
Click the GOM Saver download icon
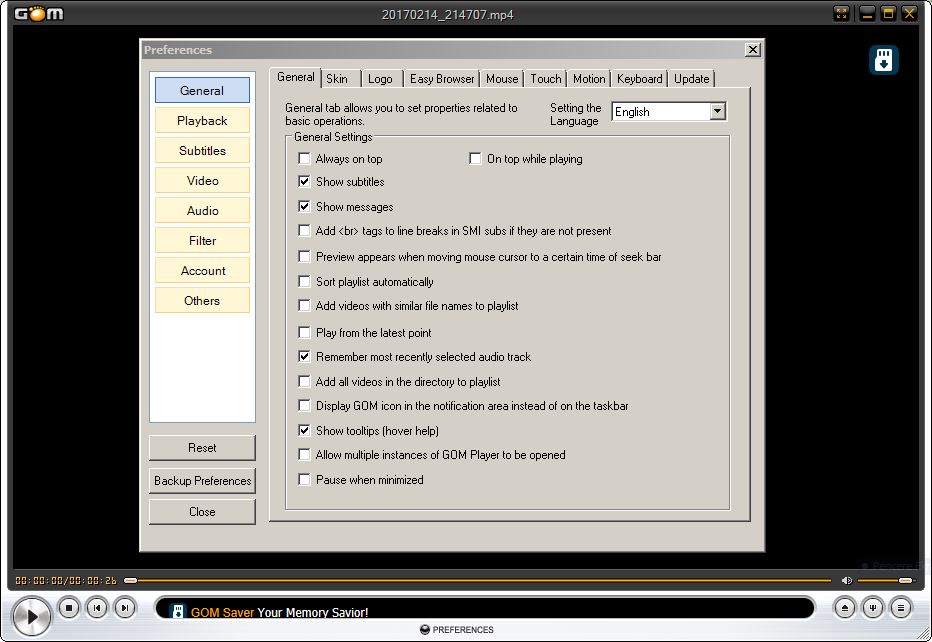(x=883, y=60)
